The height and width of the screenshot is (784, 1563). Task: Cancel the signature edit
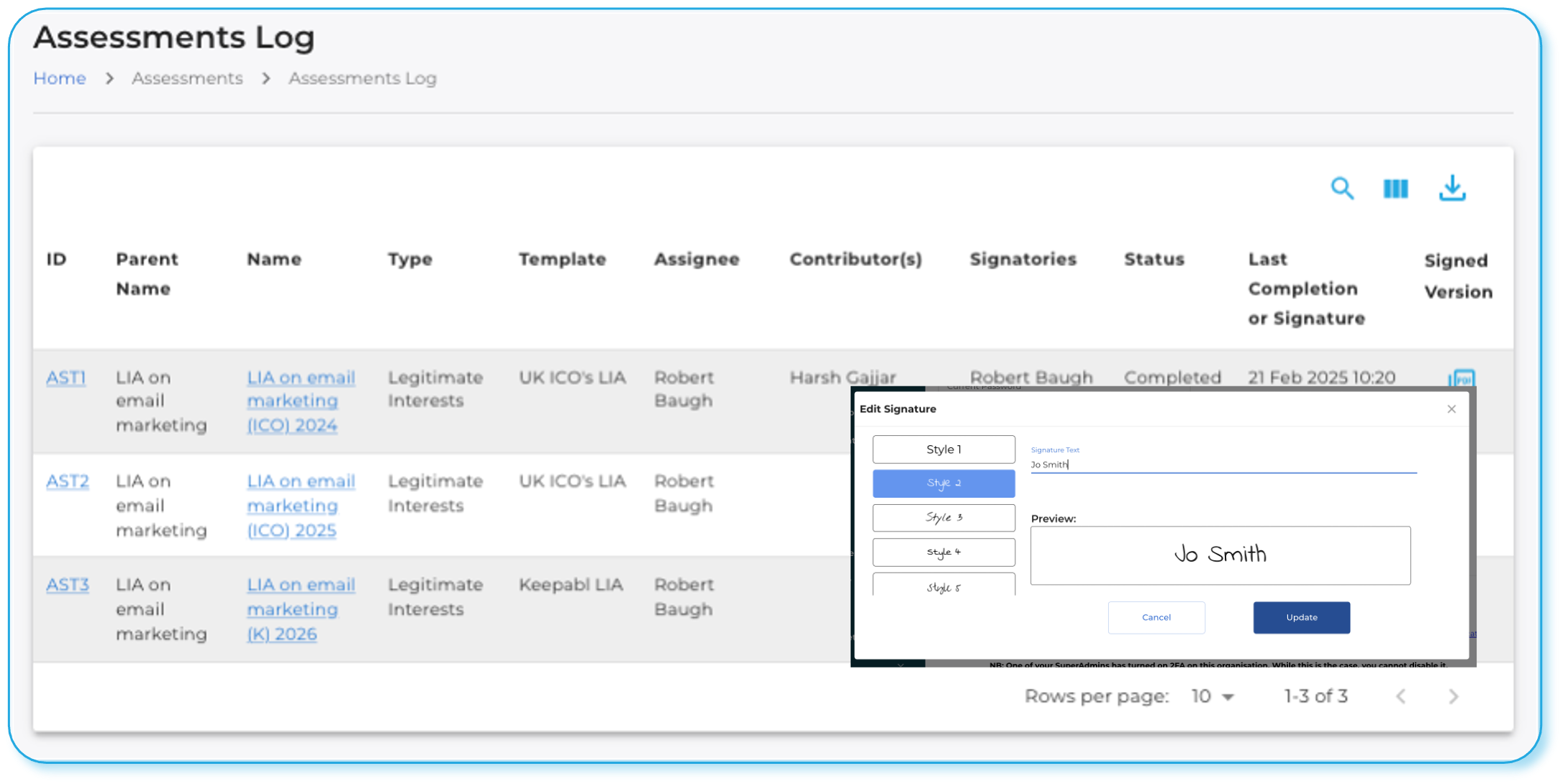point(1156,617)
